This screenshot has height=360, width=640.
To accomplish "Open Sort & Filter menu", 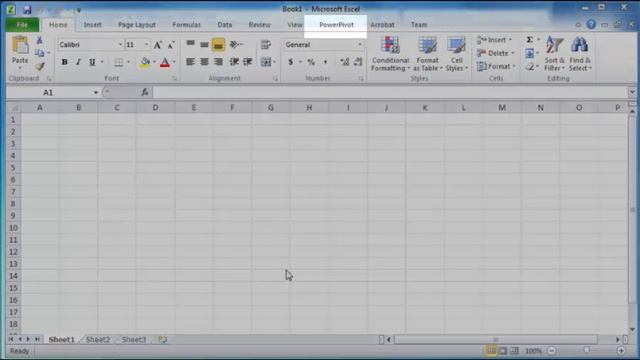I will click(554, 54).
